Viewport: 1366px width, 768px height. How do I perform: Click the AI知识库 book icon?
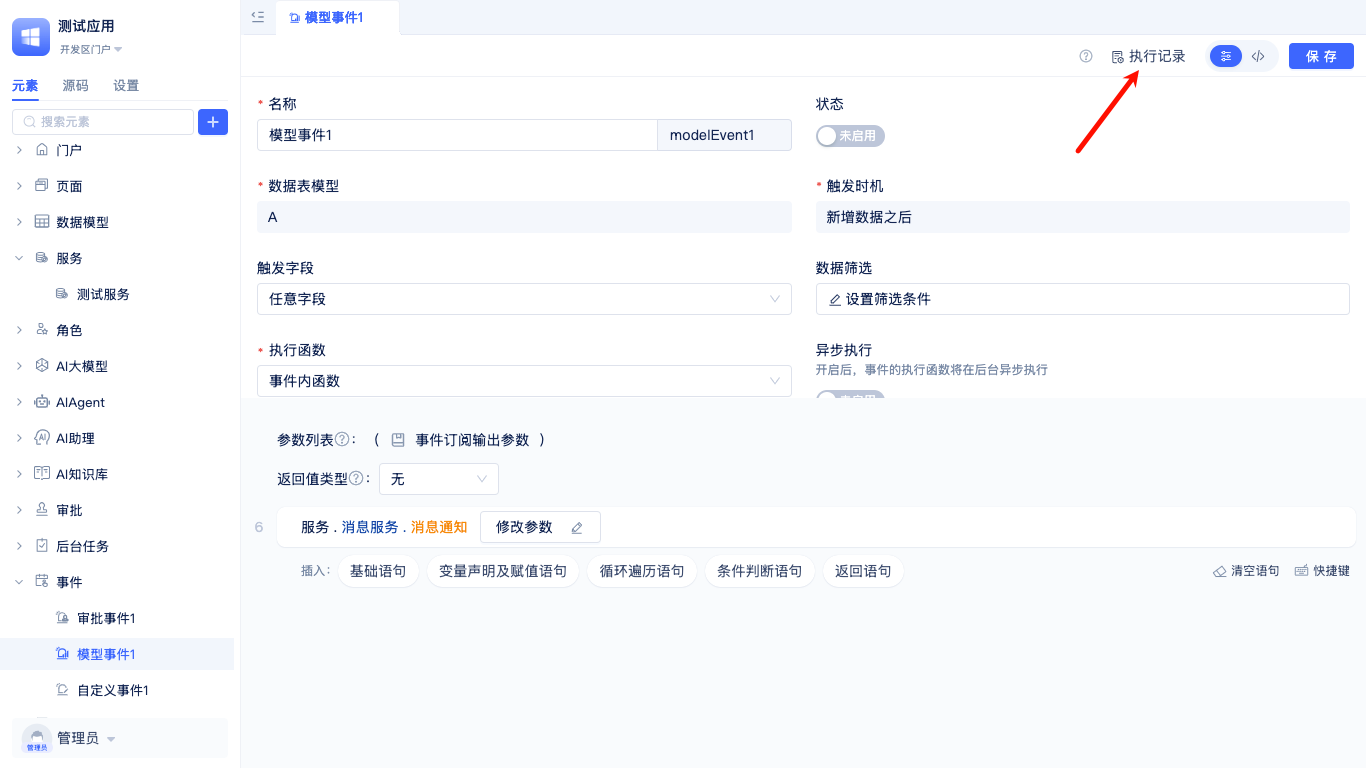42,474
